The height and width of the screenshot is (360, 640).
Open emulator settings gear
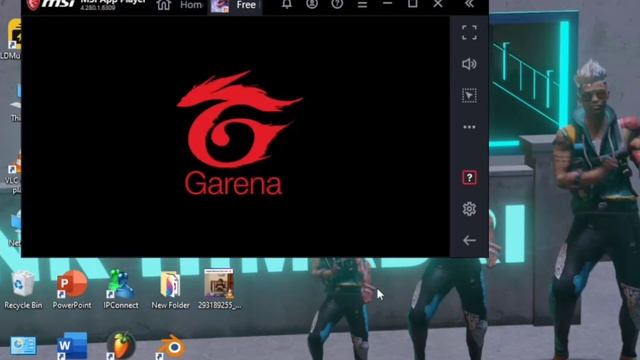pyautogui.click(x=469, y=209)
